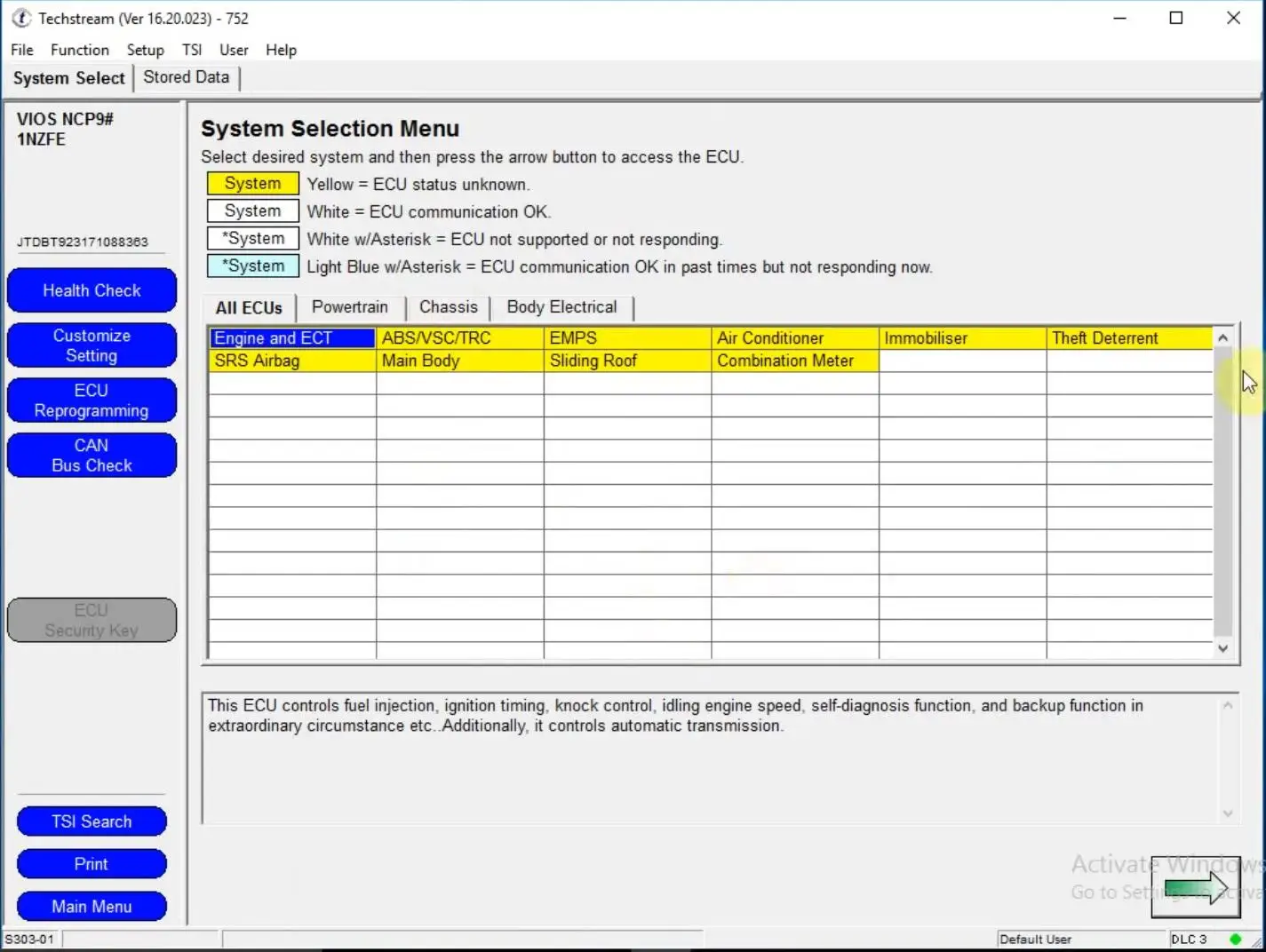Image resolution: width=1266 pixels, height=952 pixels.
Task: Maximize the Techstream window
Action: point(1176,18)
